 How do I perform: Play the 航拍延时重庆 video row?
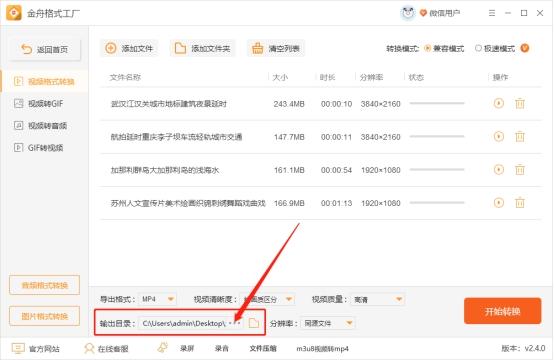pyautogui.click(x=499, y=136)
